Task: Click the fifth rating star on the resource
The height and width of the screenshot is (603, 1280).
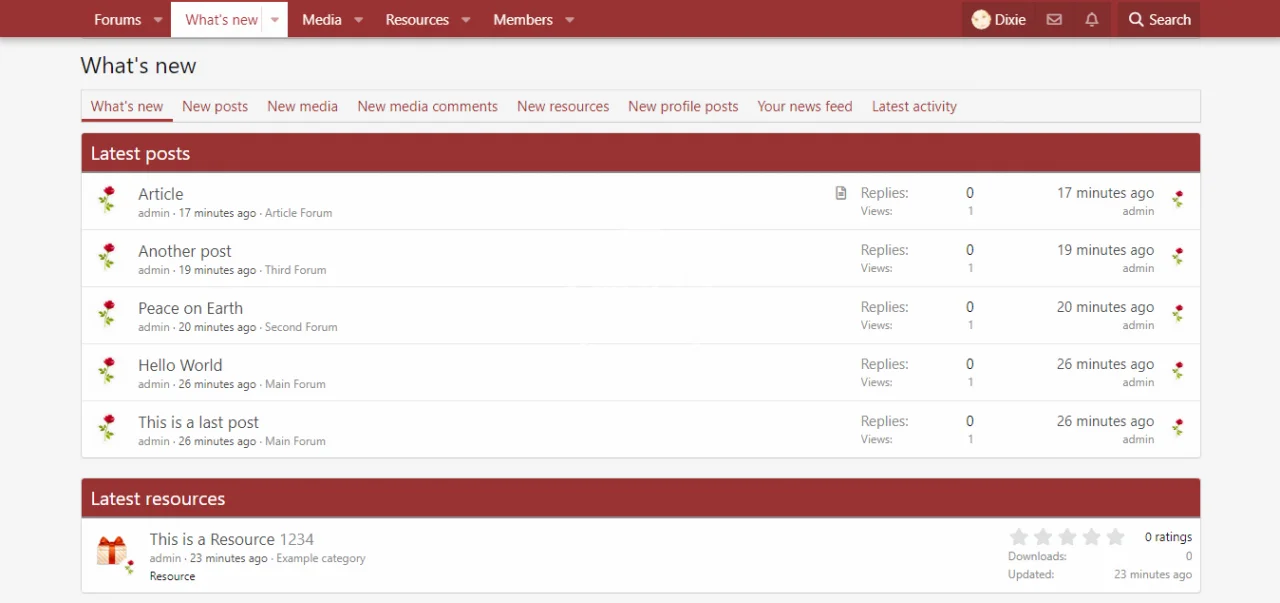Action: pos(1116,537)
